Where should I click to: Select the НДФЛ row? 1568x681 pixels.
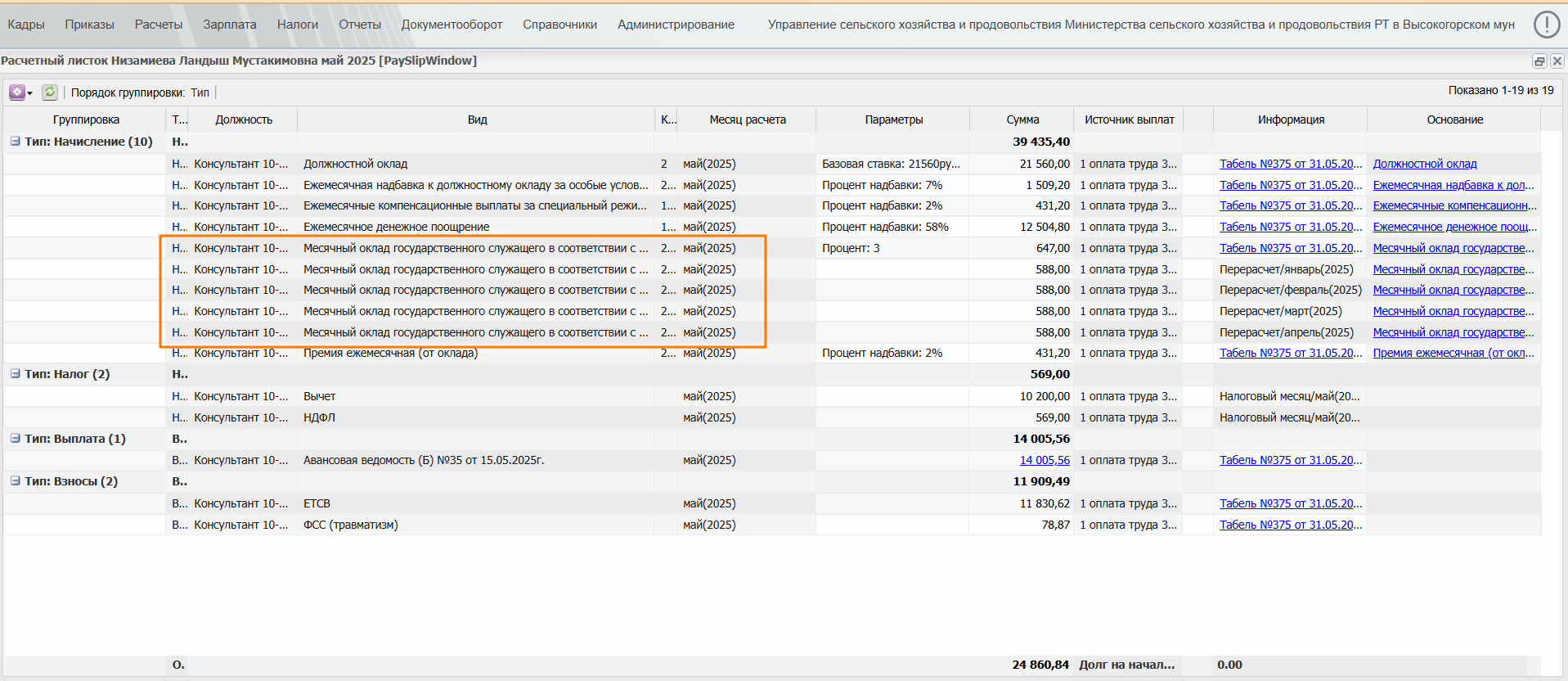772,417
